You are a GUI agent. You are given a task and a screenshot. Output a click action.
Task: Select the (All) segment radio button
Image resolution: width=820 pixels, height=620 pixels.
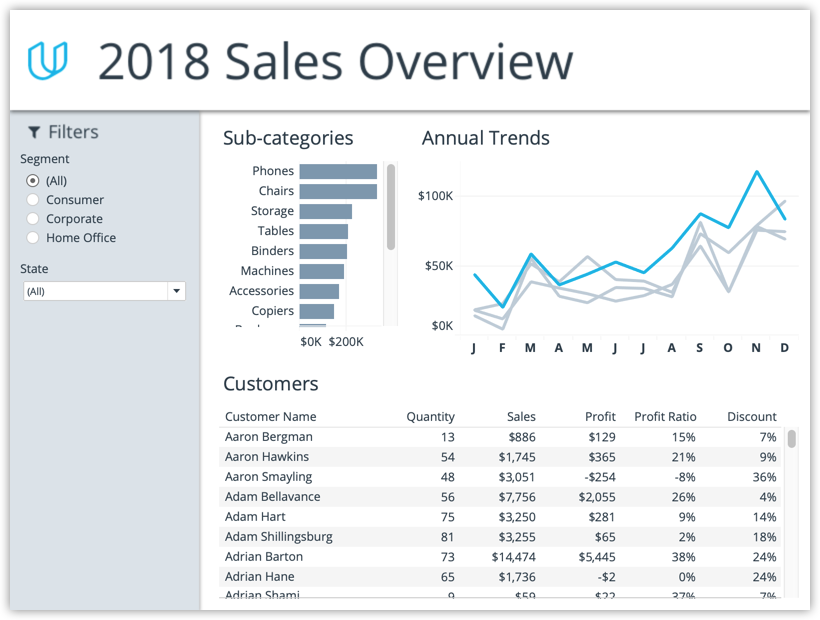coord(33,181)
